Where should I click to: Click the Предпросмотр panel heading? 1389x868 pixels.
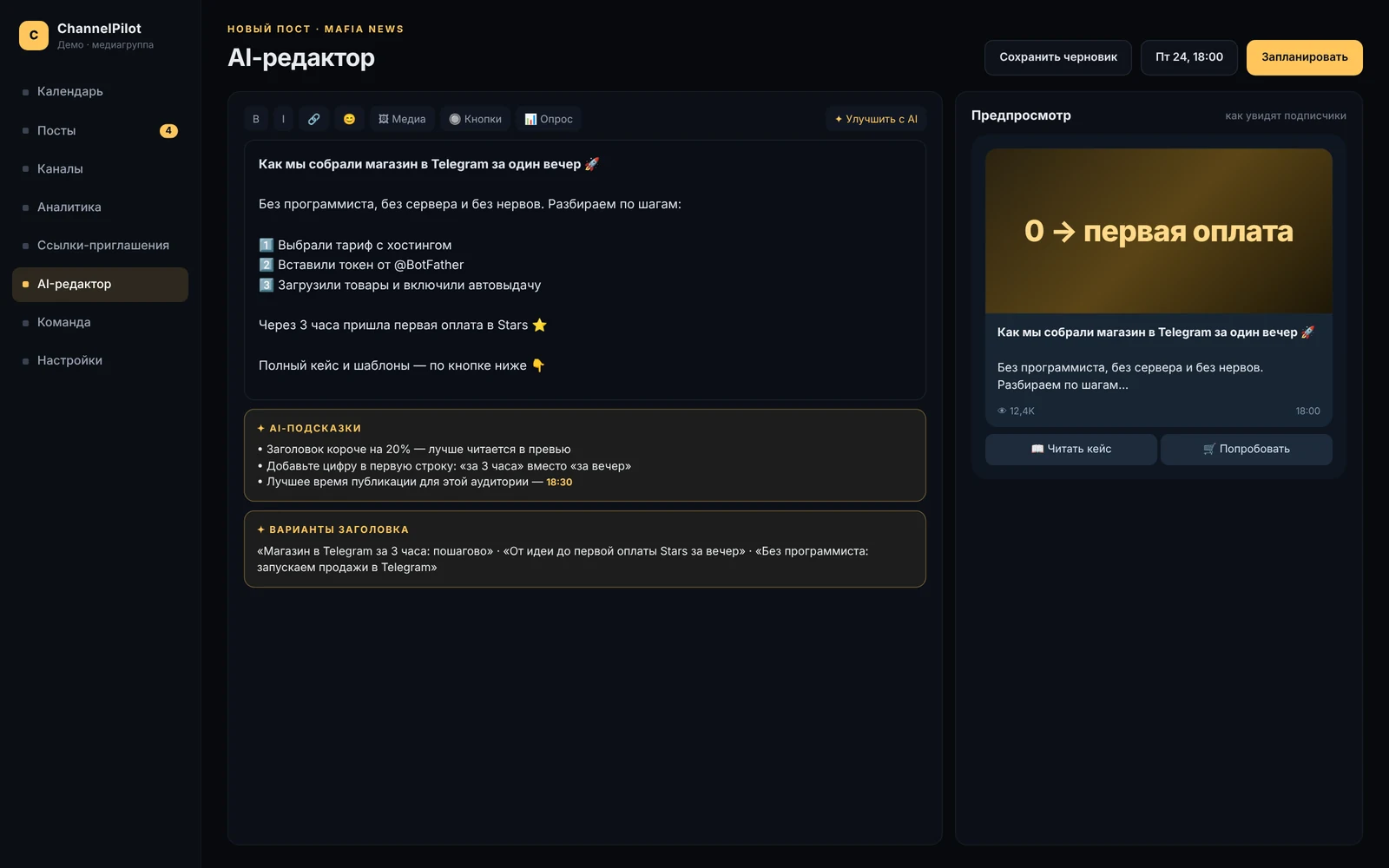[x=1021, y=115]
